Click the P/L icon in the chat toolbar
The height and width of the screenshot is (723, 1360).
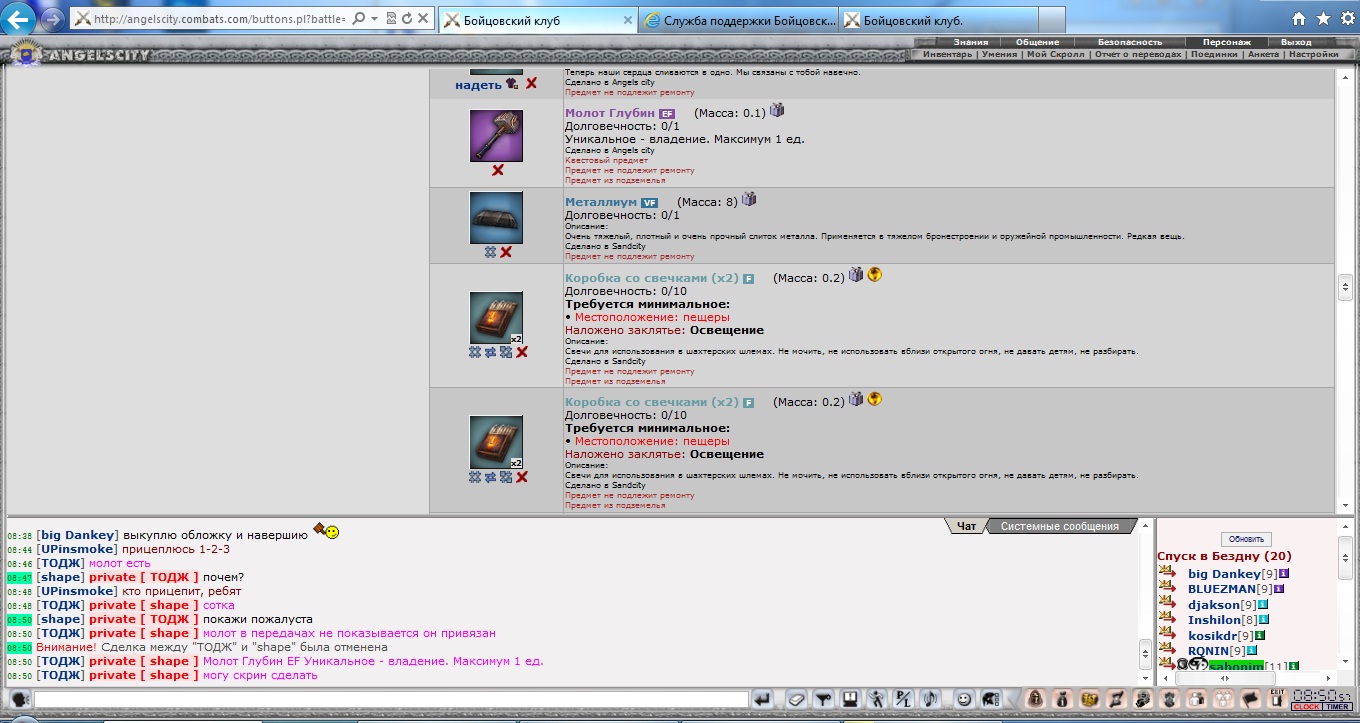click(x=903, y=698)
